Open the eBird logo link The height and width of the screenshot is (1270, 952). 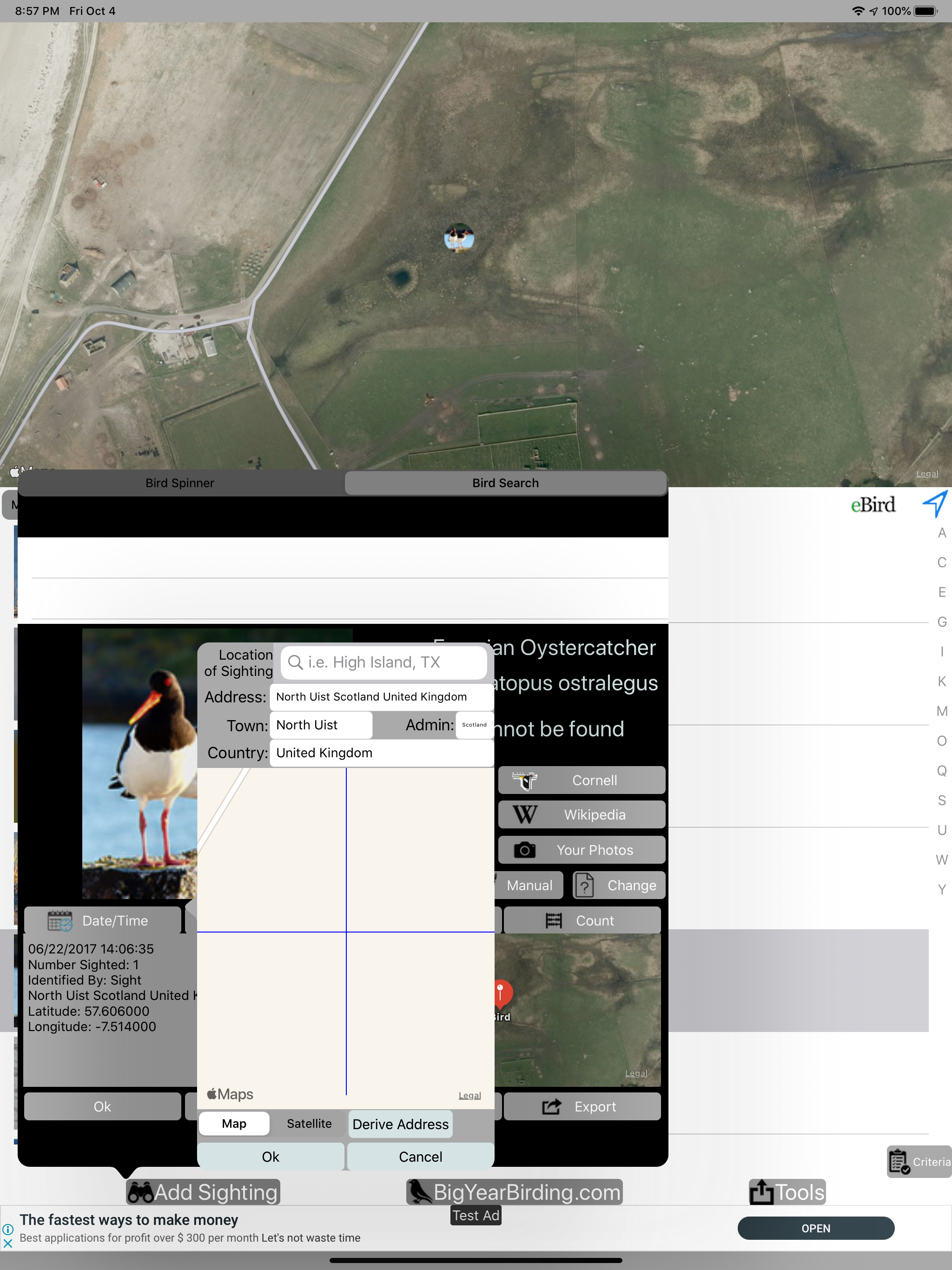[x=873, y=505]
